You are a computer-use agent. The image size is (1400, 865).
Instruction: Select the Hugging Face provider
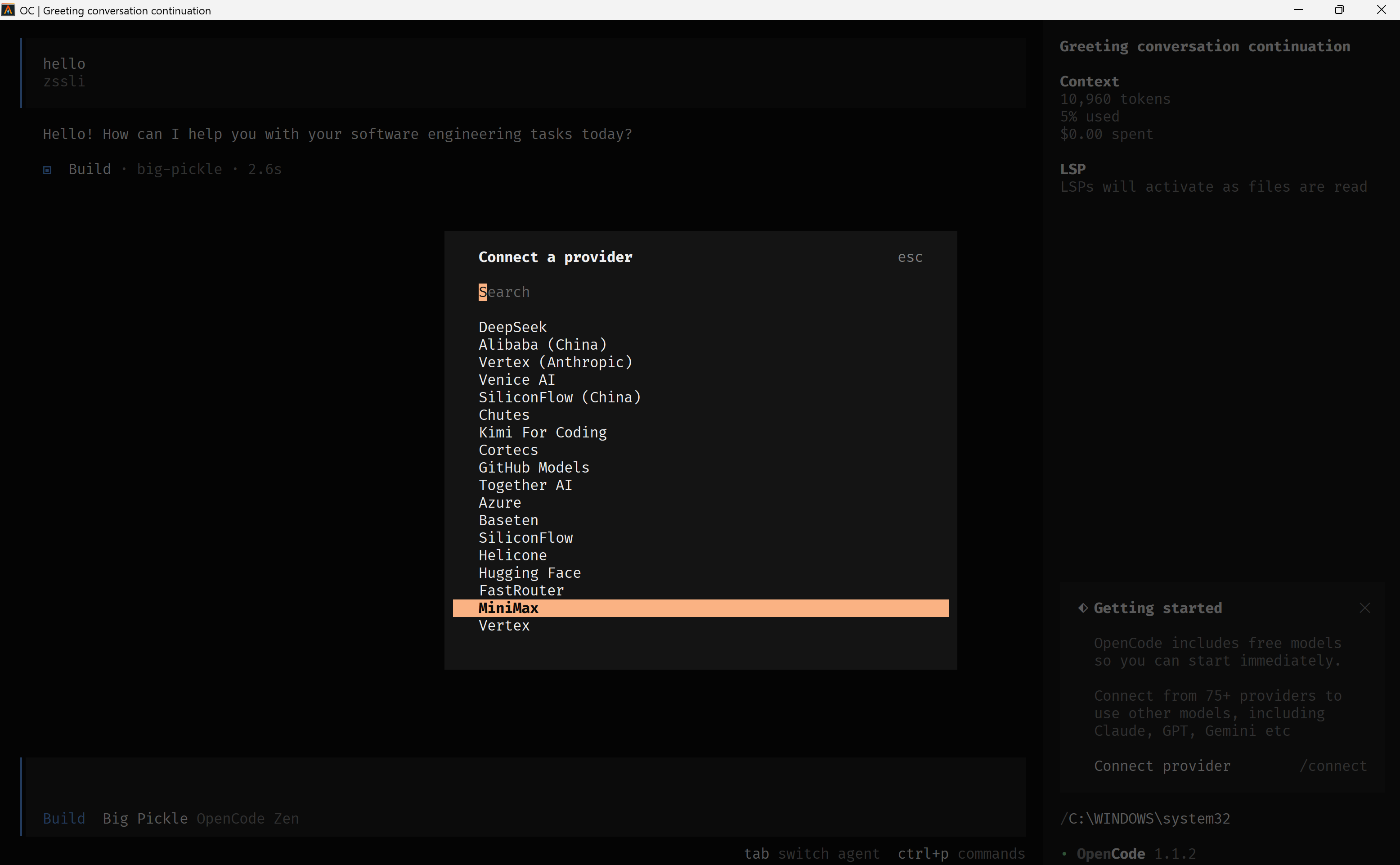click(x=529, y=572)
